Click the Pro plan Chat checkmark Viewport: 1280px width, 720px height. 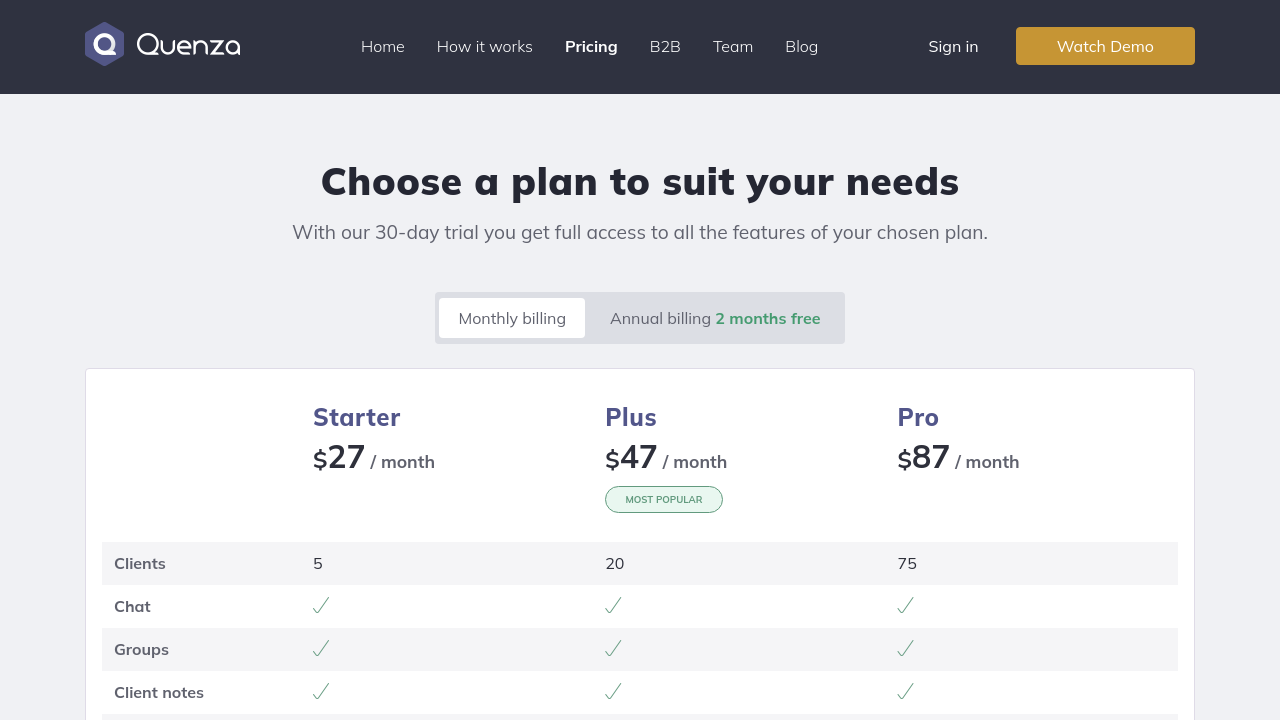click(905, 606)
